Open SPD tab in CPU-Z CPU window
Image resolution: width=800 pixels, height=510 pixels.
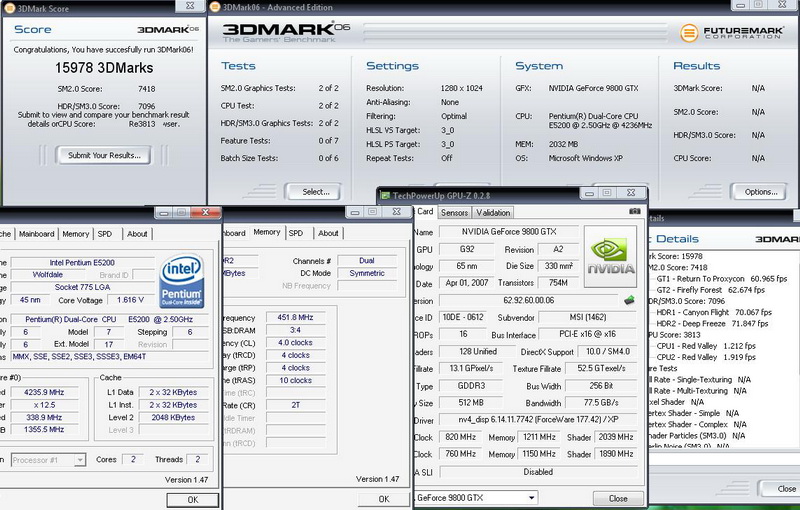tap(105, 234)
